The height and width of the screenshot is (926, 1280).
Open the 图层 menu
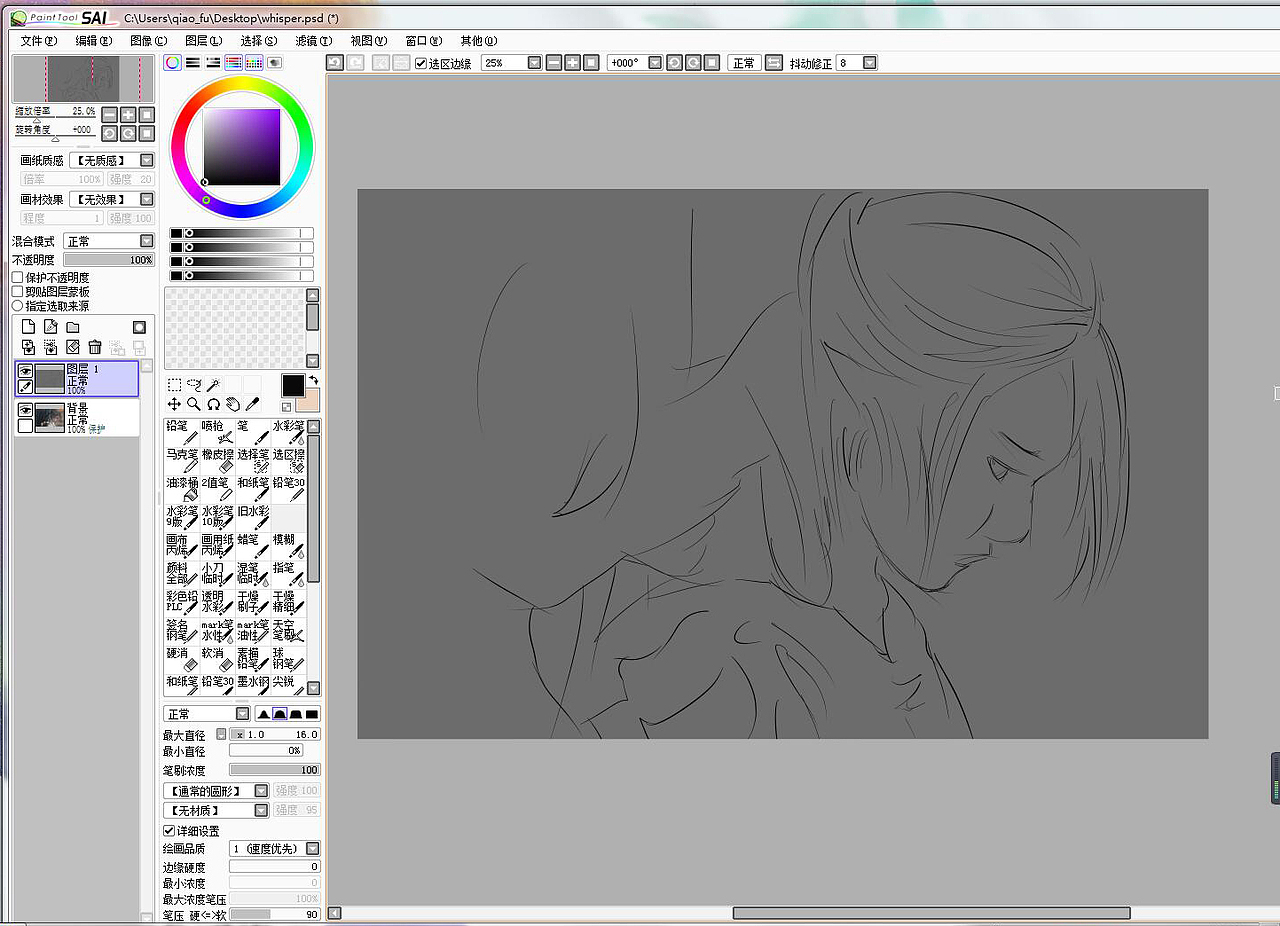203,41
